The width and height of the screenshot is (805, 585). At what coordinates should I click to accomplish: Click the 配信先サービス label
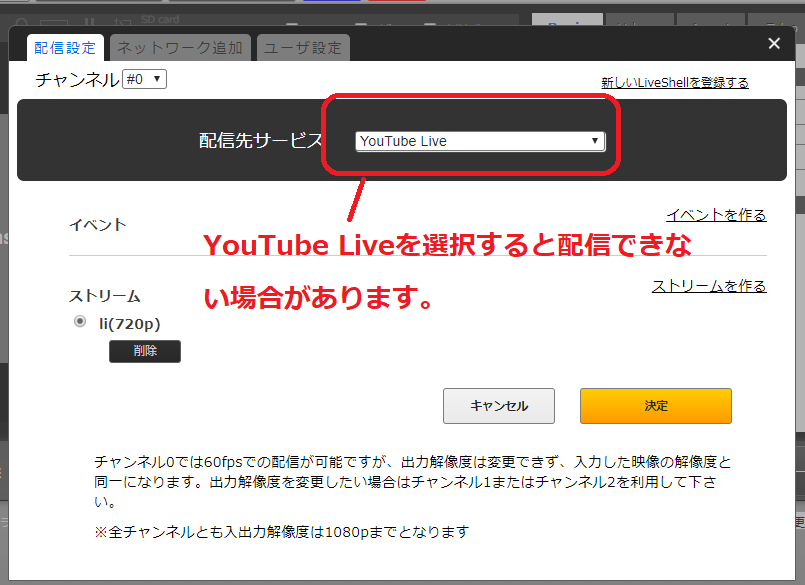pos(261,140)
